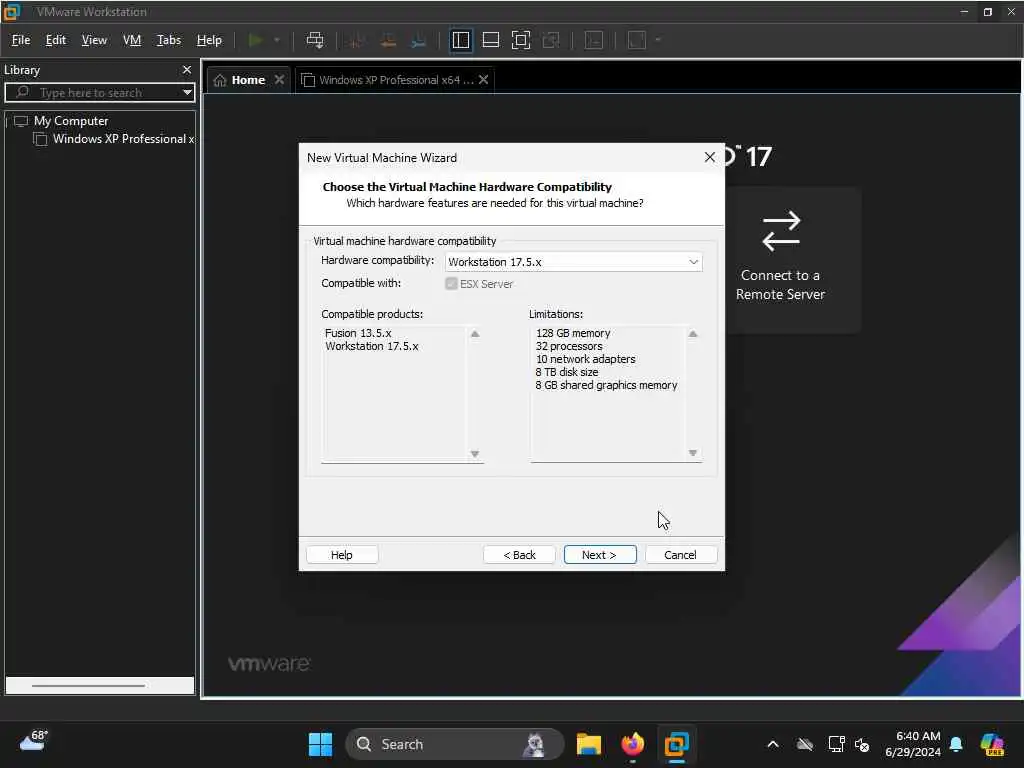
Task: Toggle the Show Library panel icon
Action: [460, 40]
